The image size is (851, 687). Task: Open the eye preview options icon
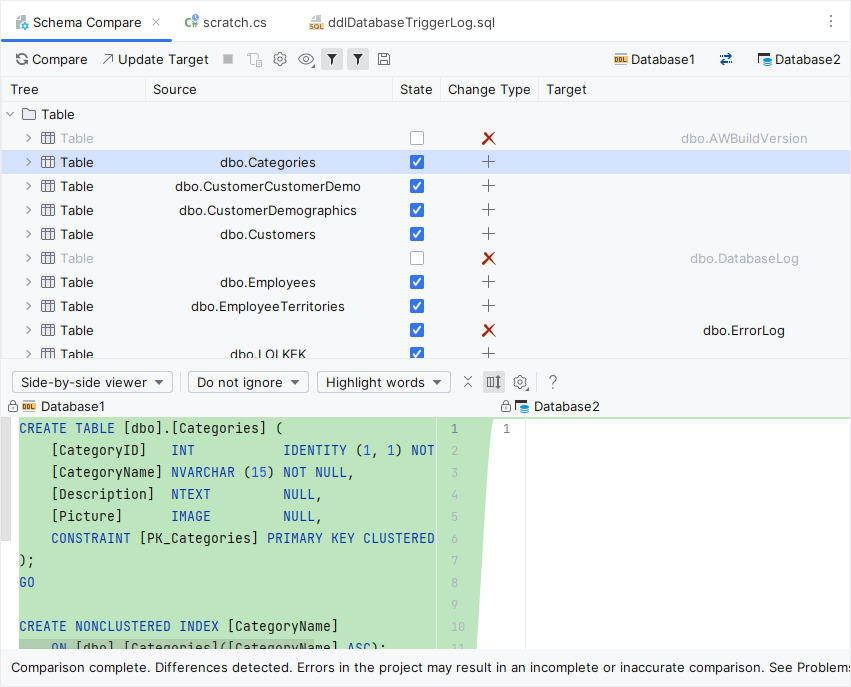coord(306,59)
